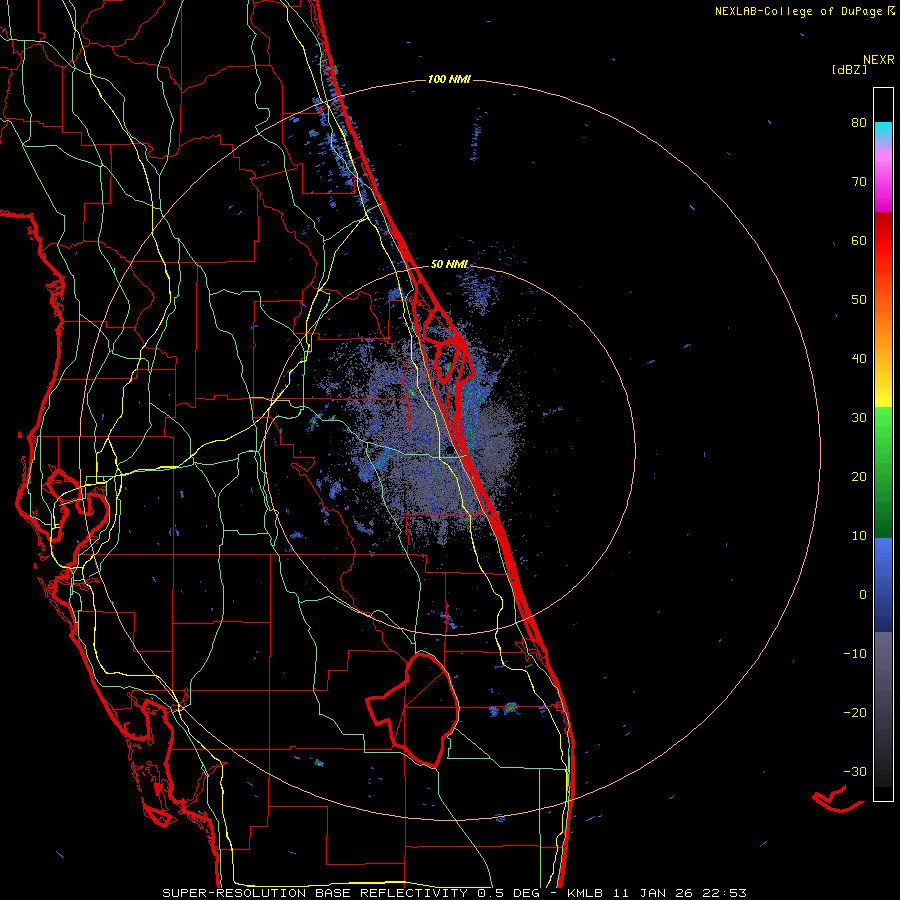Click the 50 NMI range ring label
900x900 pixels.
click(449, 265)
